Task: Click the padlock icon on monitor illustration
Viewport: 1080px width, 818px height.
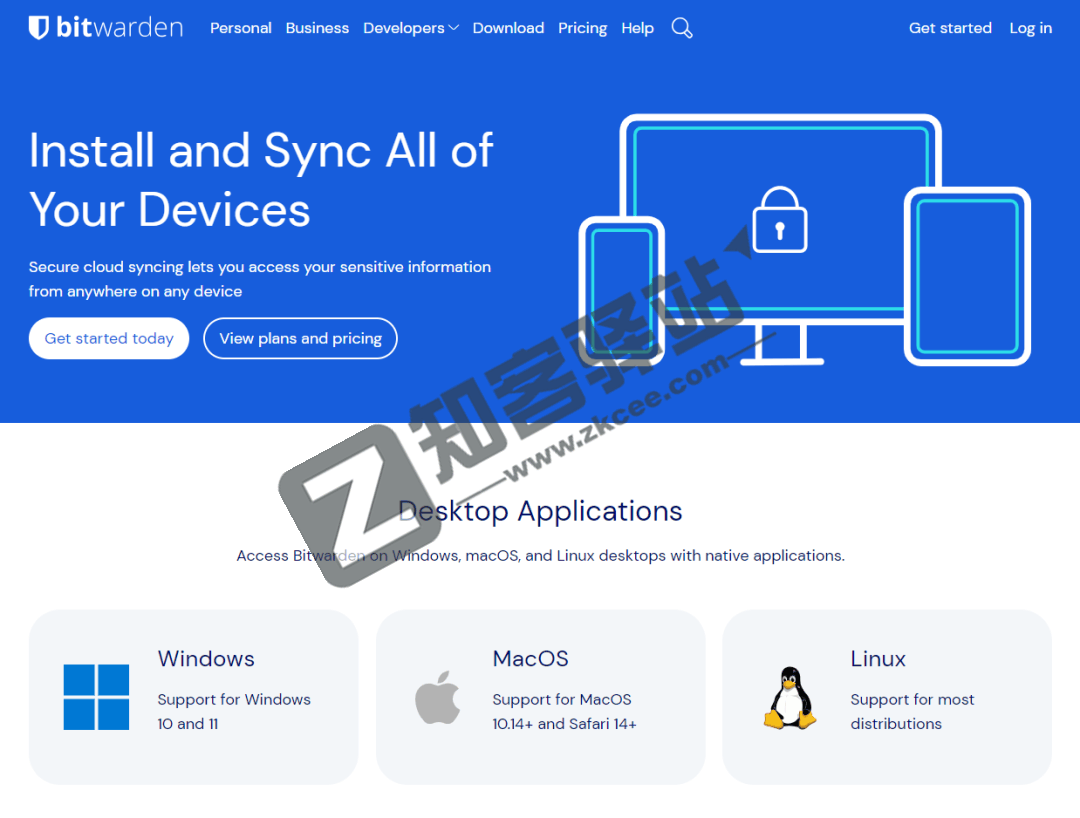Action: [x=779, y=221]
